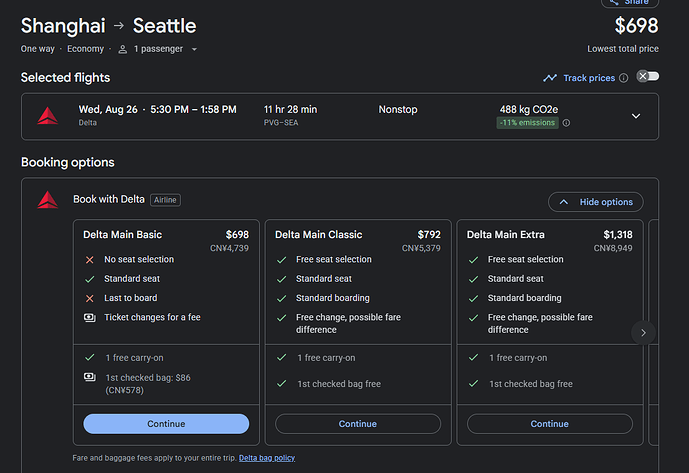Click the 488 kg CO2e text
Screen dimensions: 689x473
click(x=529, y=109)
